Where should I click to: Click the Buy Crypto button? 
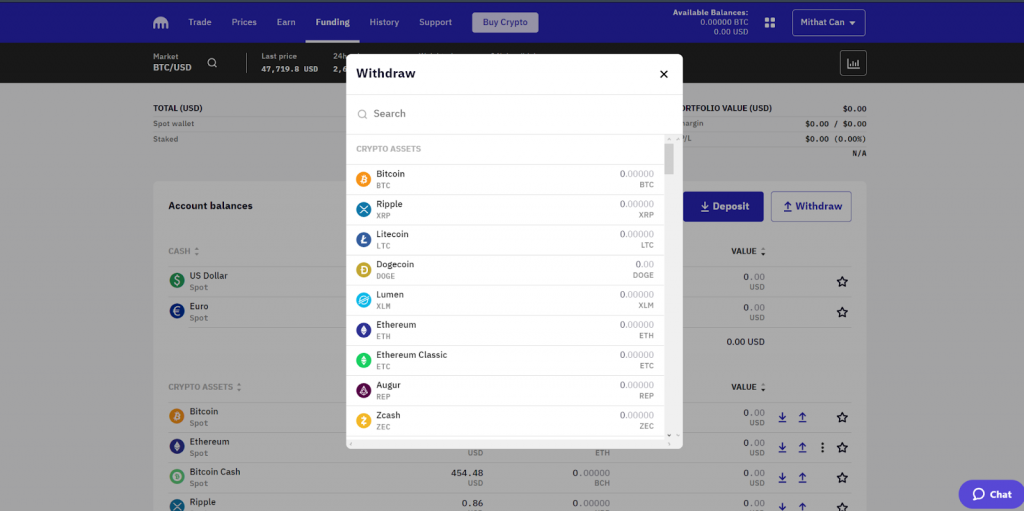pos(505,22)
